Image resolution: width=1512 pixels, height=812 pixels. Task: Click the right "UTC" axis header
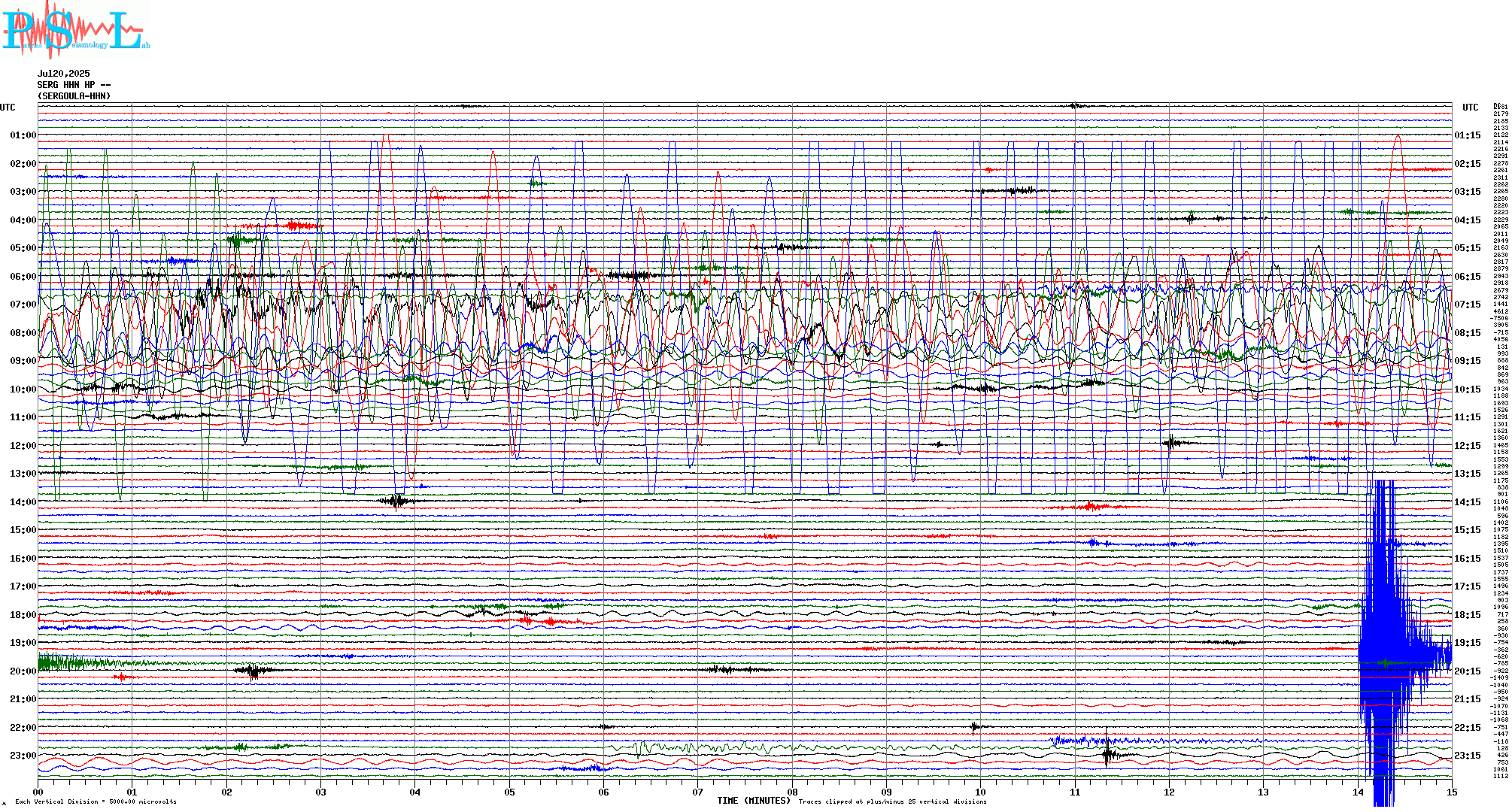click(x=1470, y=108)
